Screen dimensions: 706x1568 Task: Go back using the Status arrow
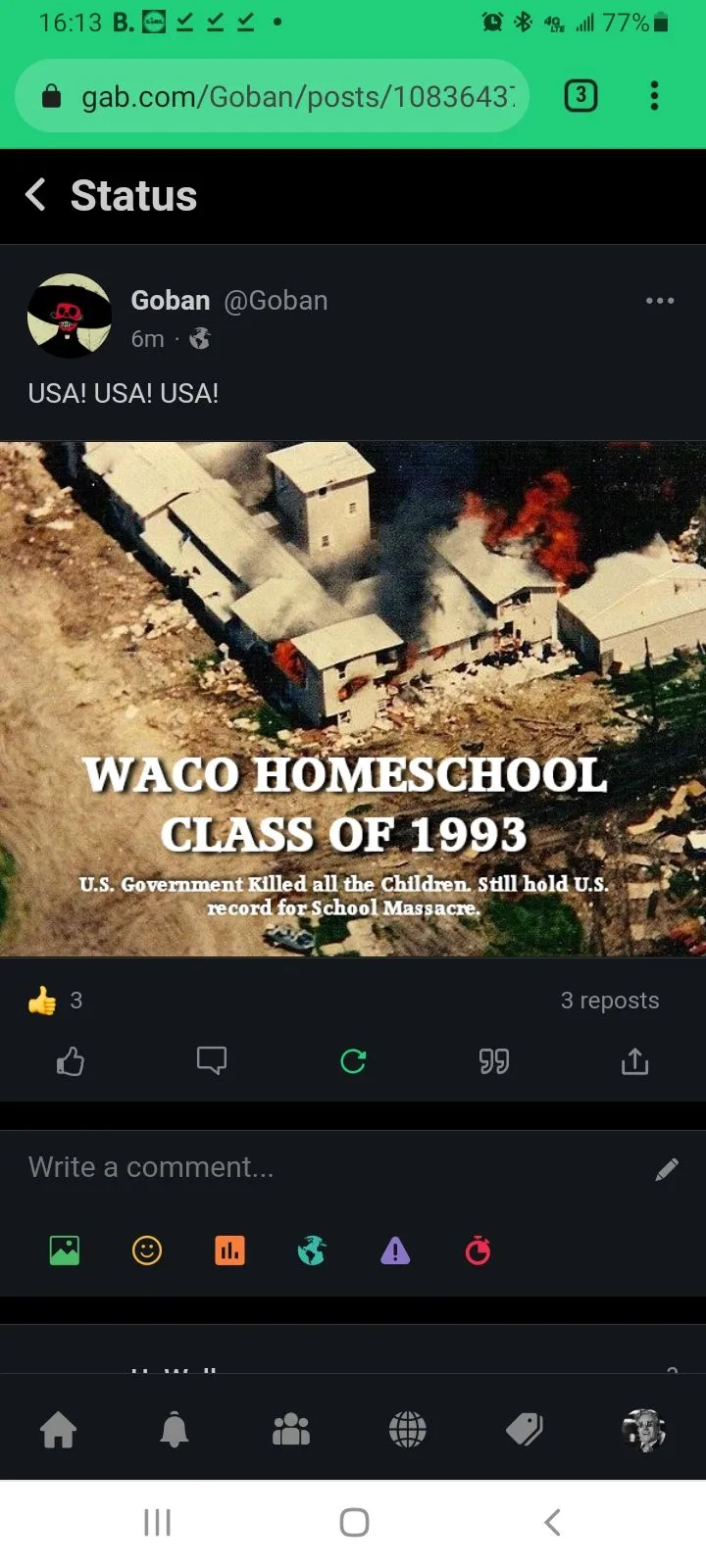tap(36, 195)
